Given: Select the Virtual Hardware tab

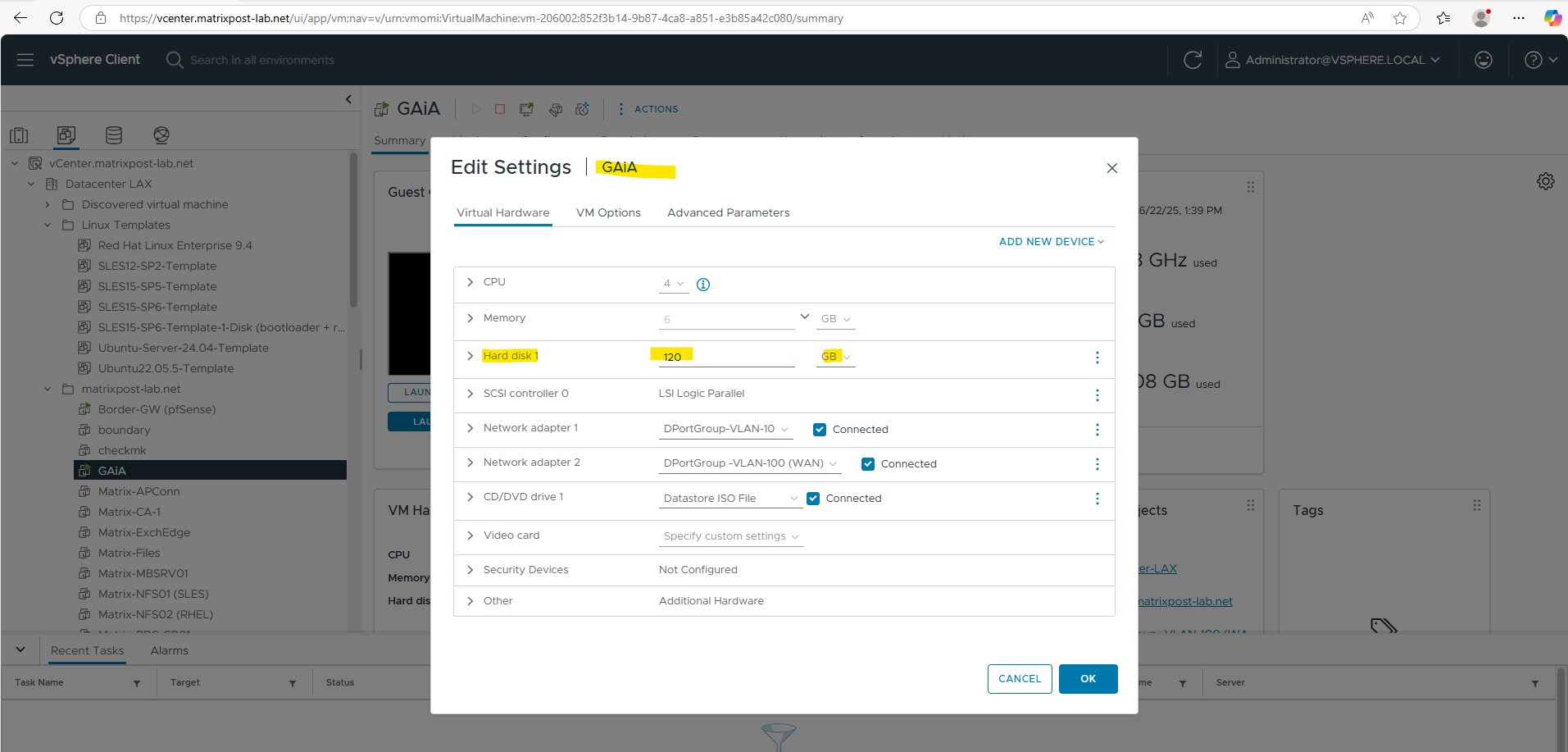Looking at the screenshot, I should [x=503, y=212].
